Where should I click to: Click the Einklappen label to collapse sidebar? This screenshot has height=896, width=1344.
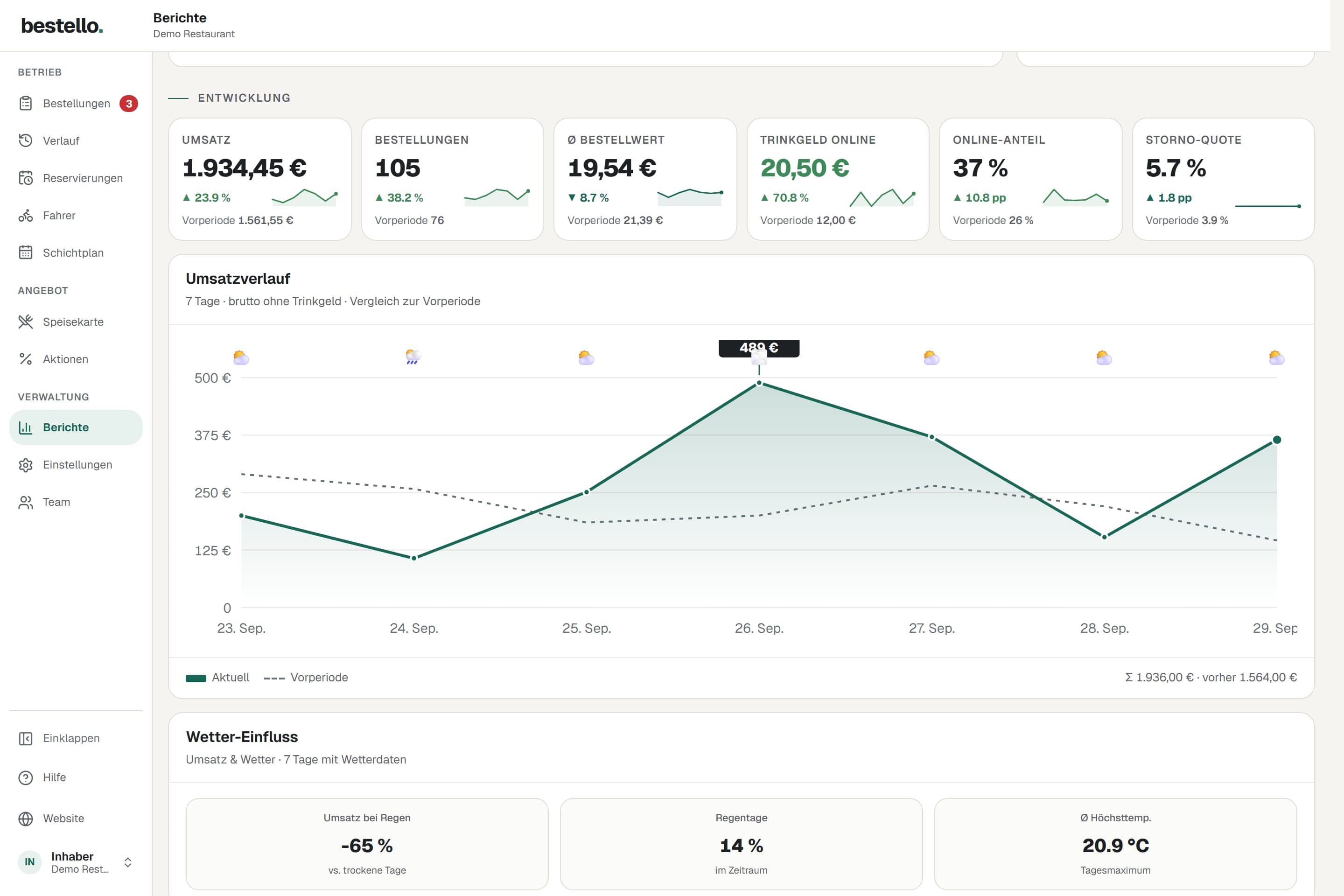pos(71,738)
